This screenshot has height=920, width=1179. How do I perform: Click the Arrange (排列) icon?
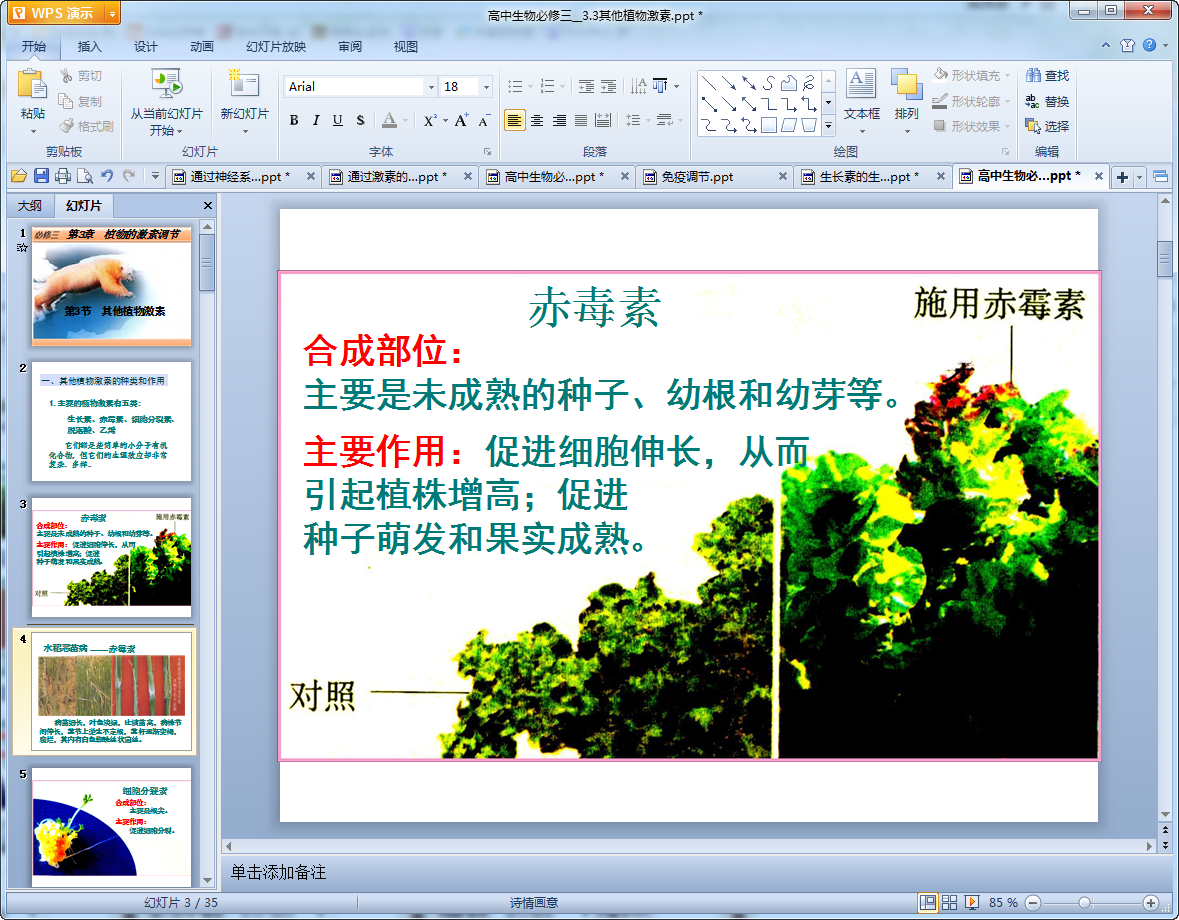coord(907,83)
